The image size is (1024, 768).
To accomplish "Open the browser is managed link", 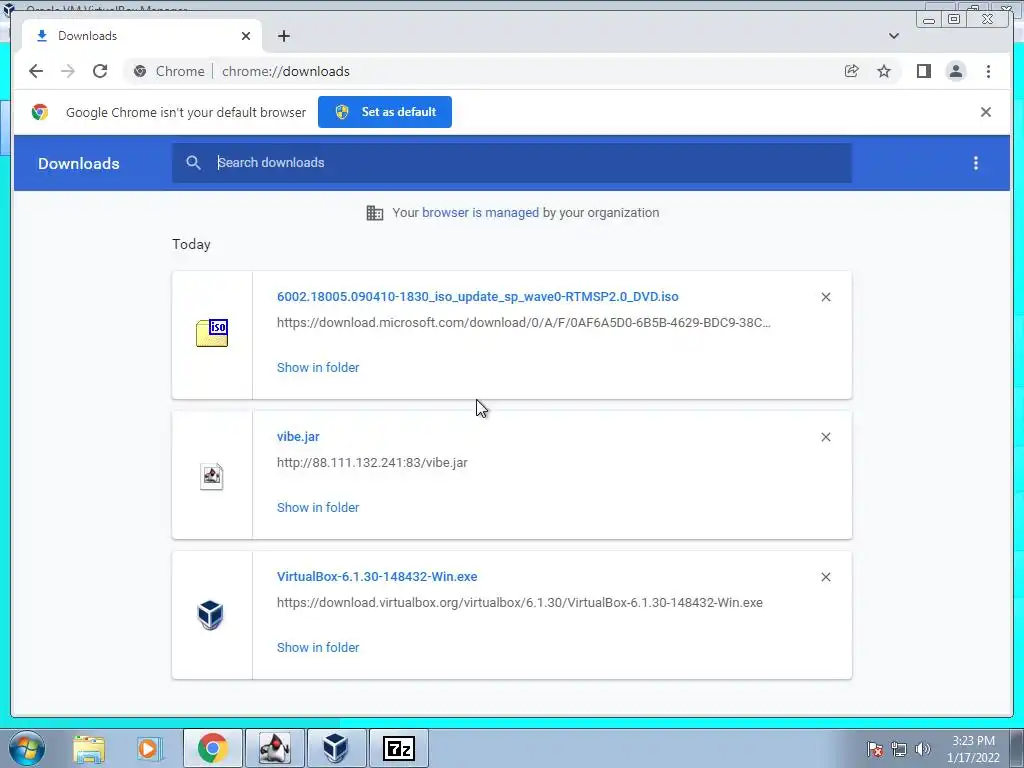I will point(480,213).
